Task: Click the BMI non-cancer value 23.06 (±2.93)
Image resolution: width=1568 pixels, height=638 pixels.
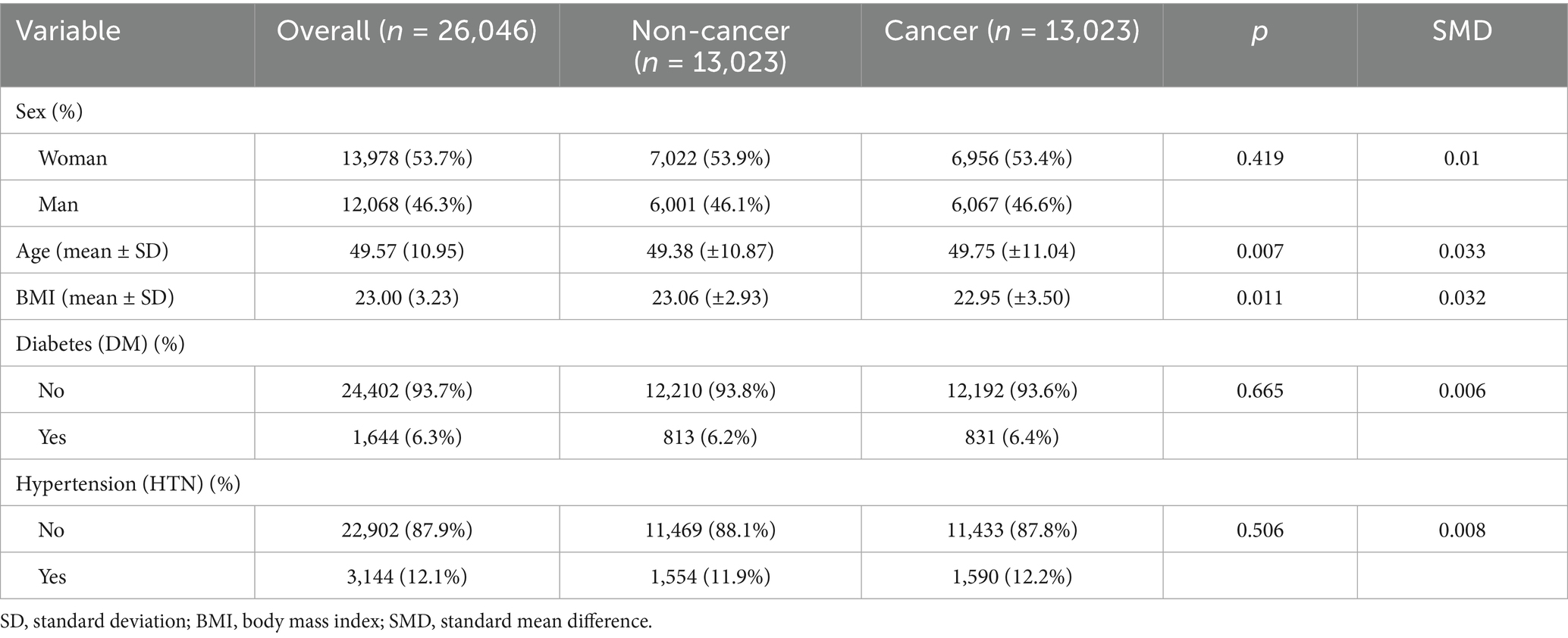Action: (x=710, y=298)
